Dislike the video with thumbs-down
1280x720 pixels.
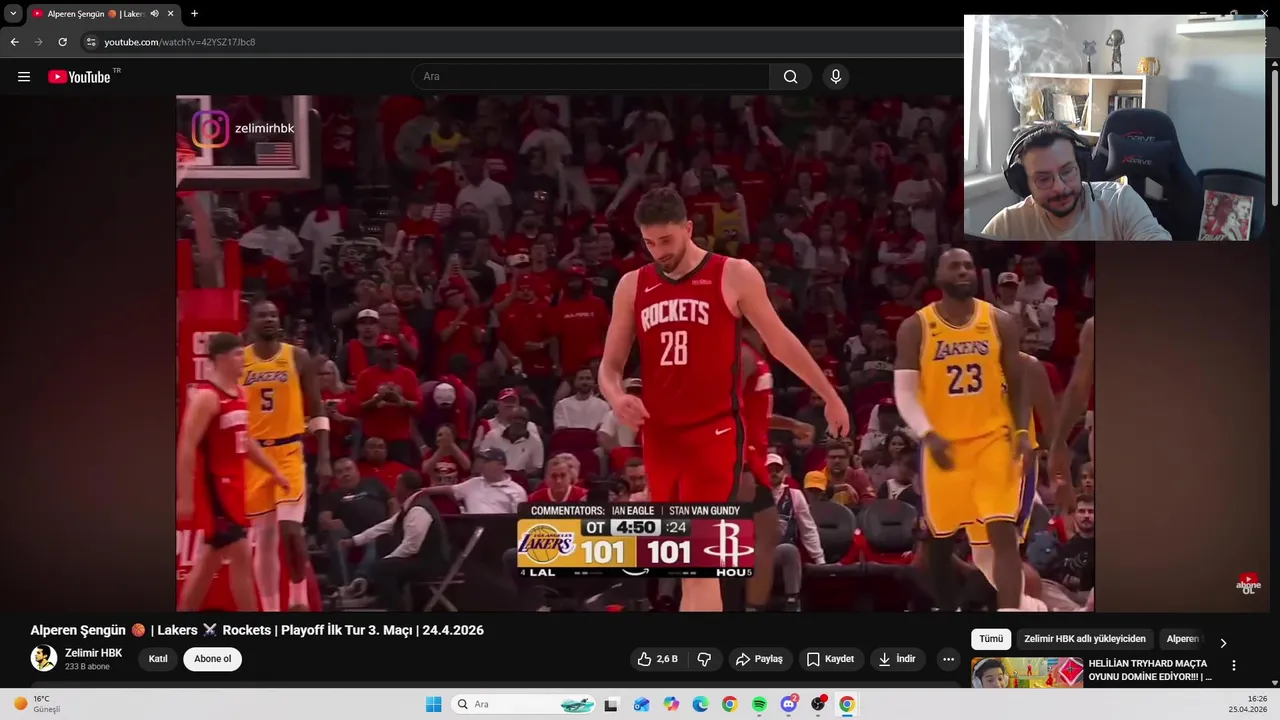click(704, 659)
